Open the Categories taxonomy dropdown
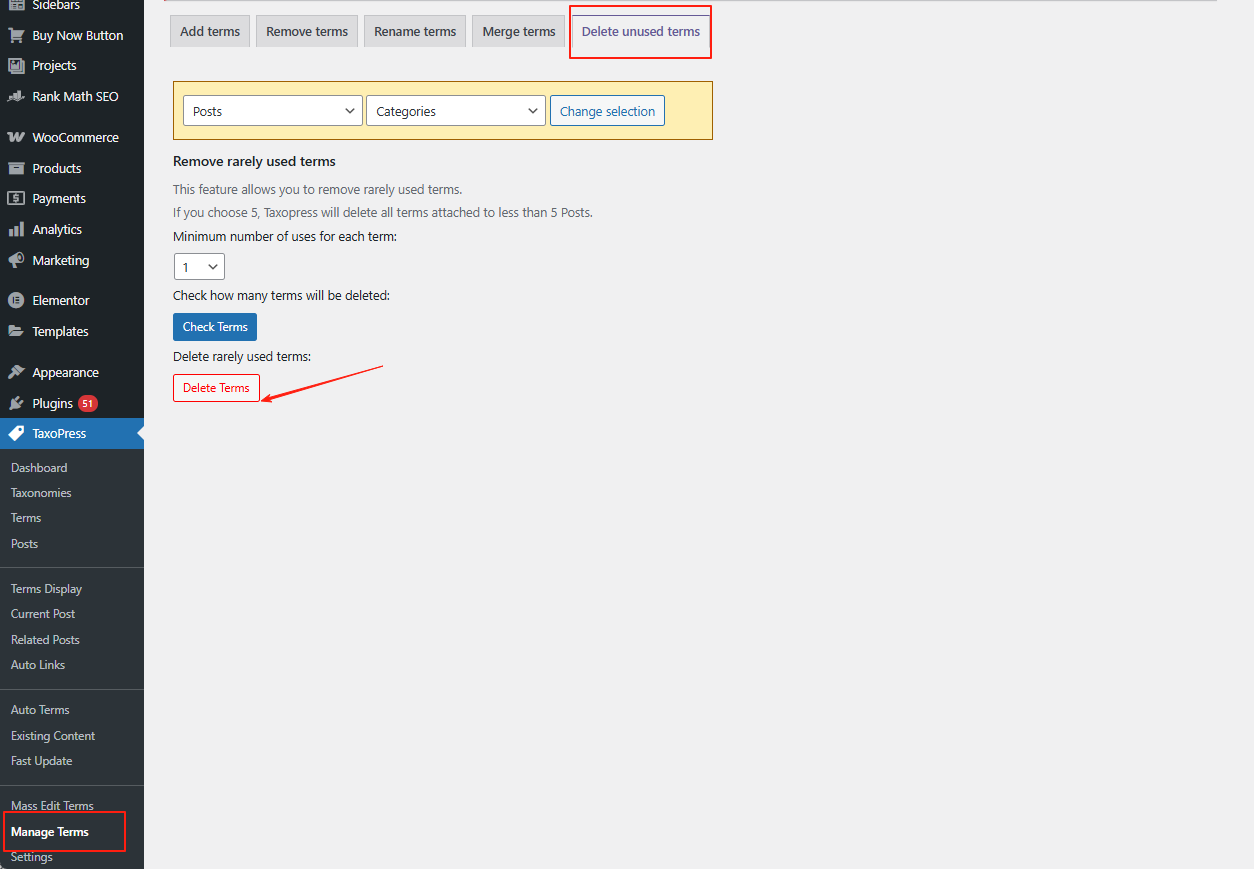The image size is (1254, 869). tap(456, 111)
